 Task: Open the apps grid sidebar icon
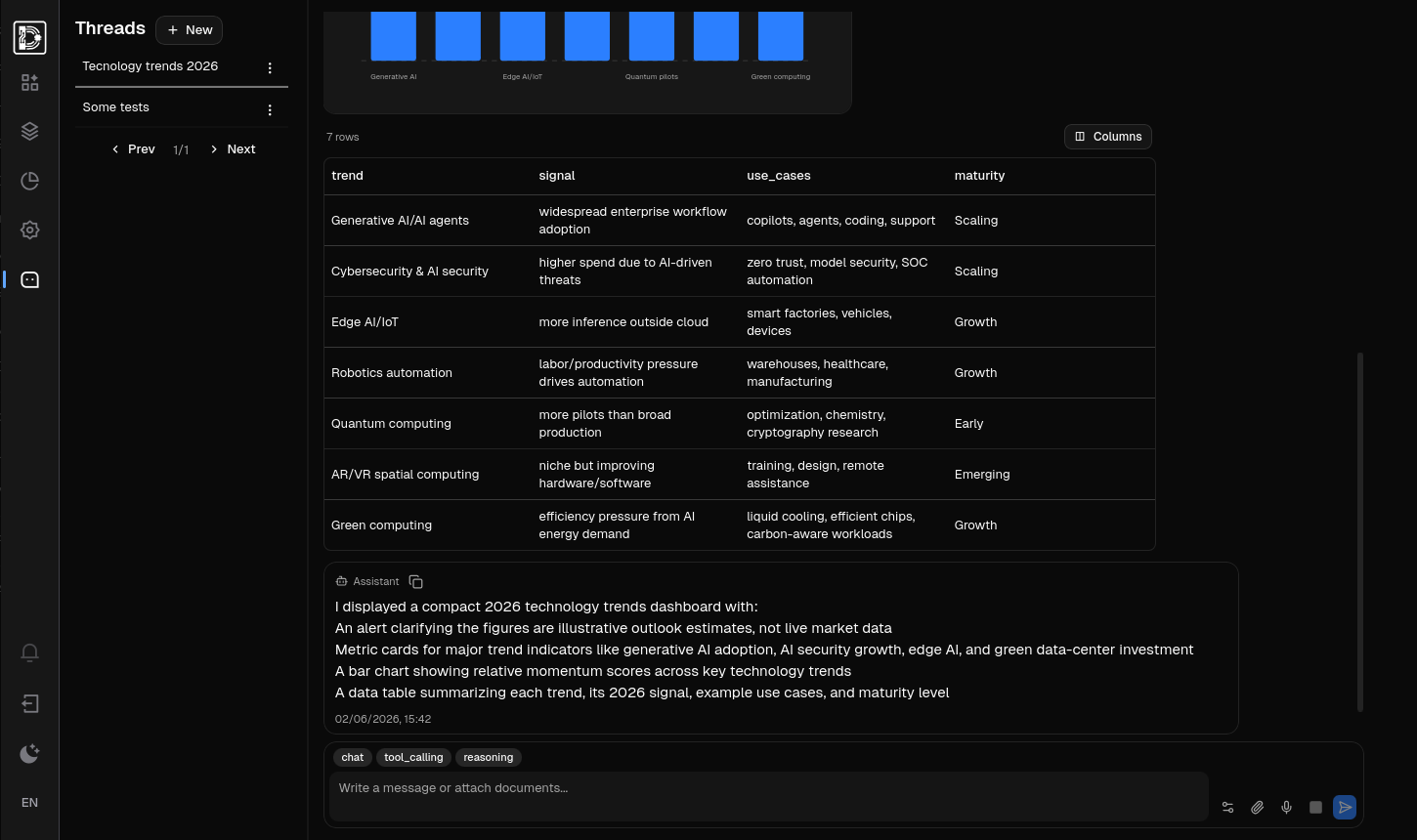(x=29, y=83)
